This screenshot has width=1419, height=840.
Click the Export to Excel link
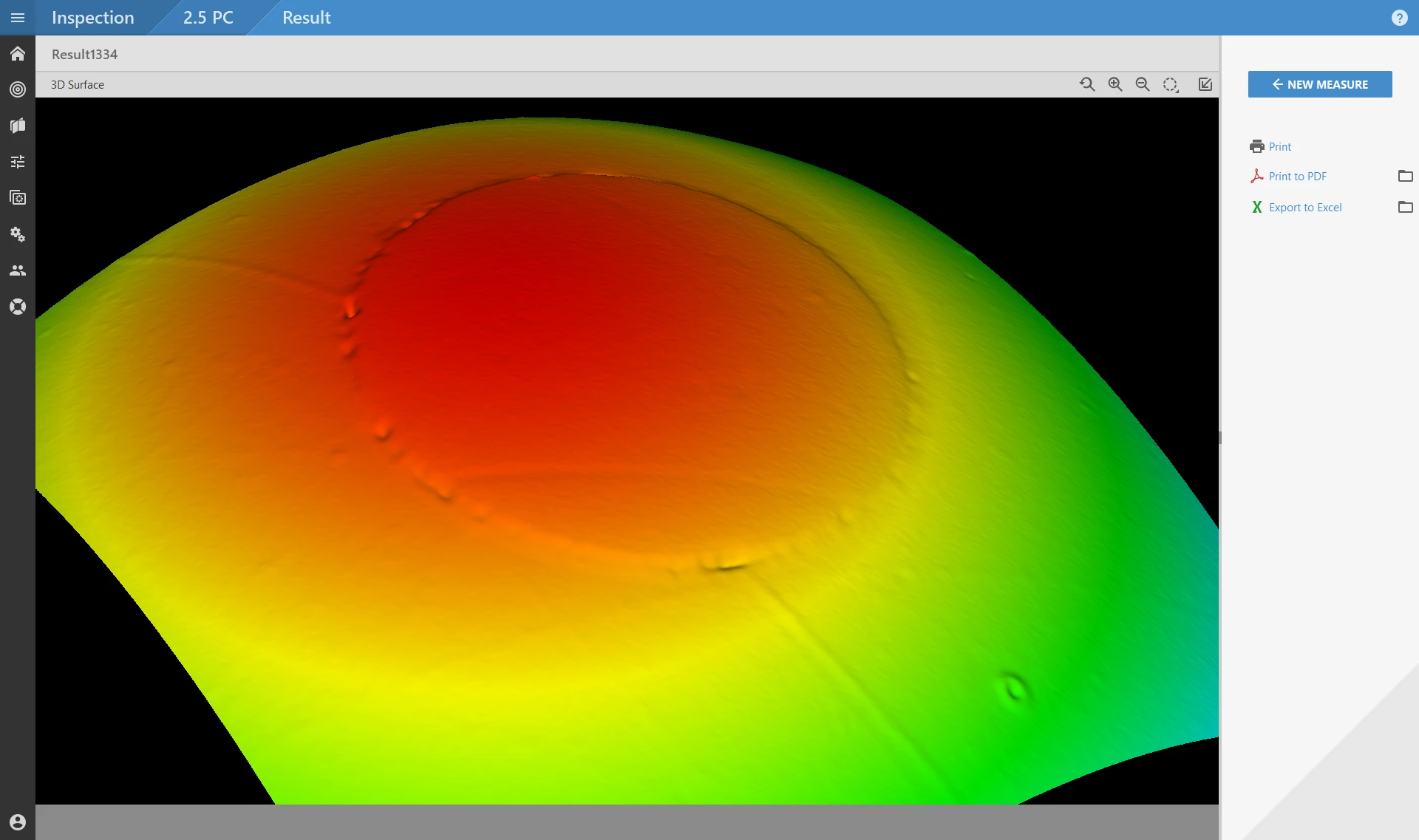[1304, 207]
